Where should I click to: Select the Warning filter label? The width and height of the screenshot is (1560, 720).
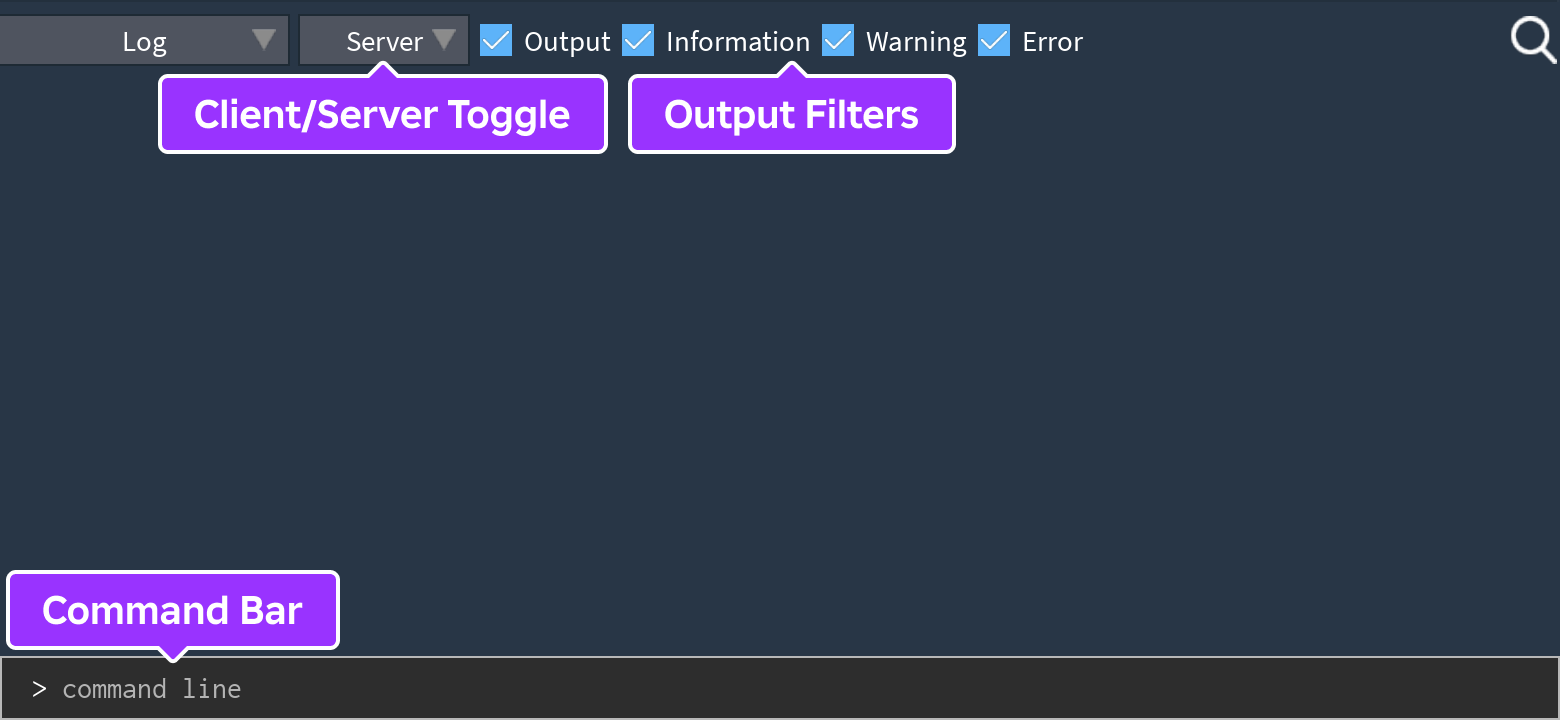[916, 42]
